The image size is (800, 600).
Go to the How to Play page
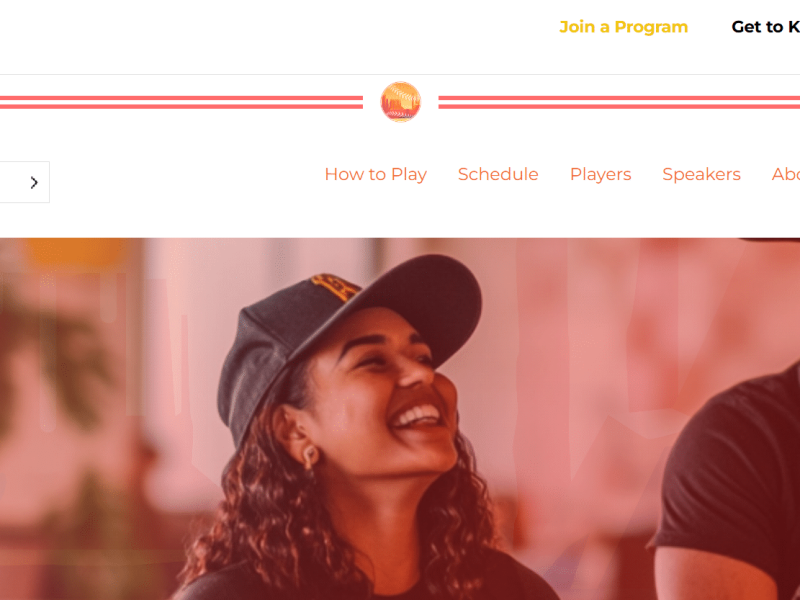click(376, 174)
